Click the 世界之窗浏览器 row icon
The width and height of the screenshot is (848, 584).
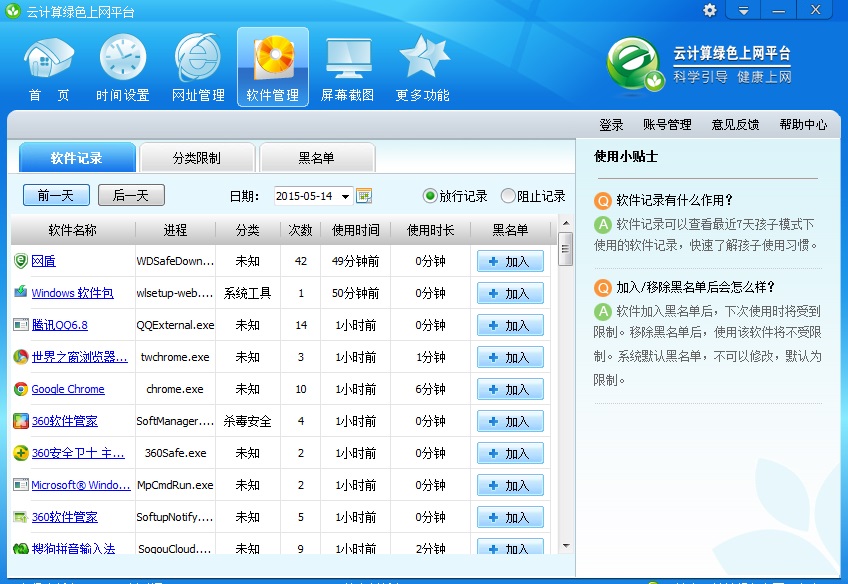click(21, 357)
